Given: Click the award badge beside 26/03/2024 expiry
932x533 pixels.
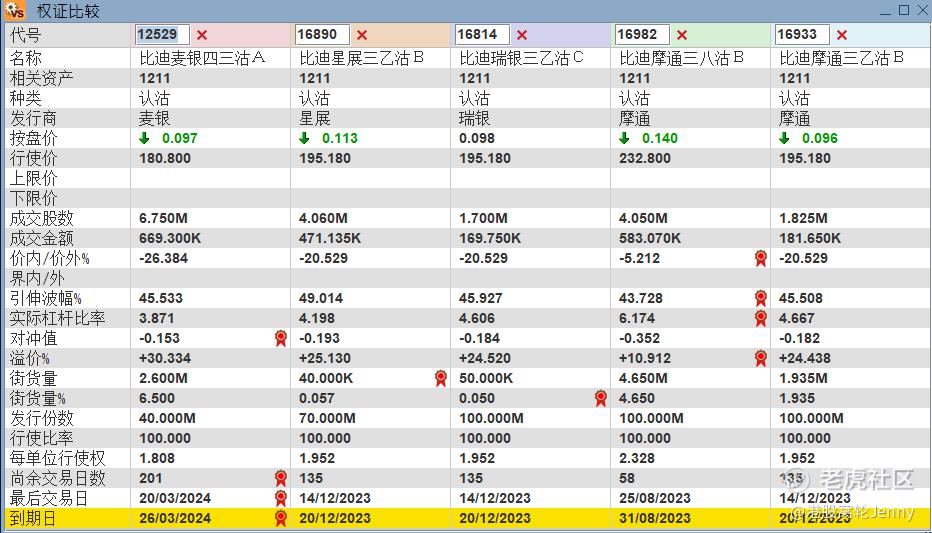Looking at the screenshot, I should 281,518.
